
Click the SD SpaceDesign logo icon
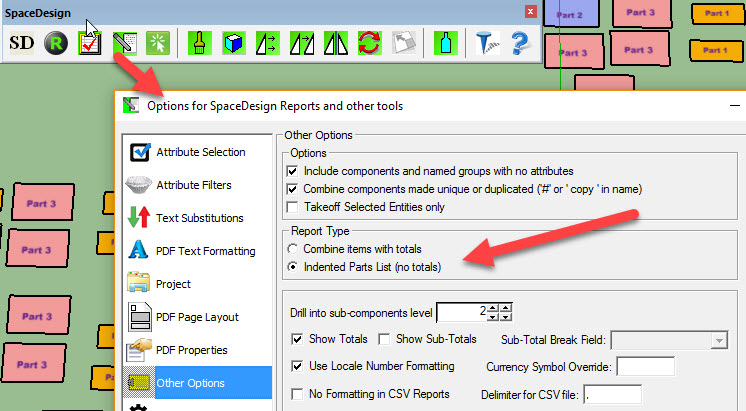[x=22, y=43]
